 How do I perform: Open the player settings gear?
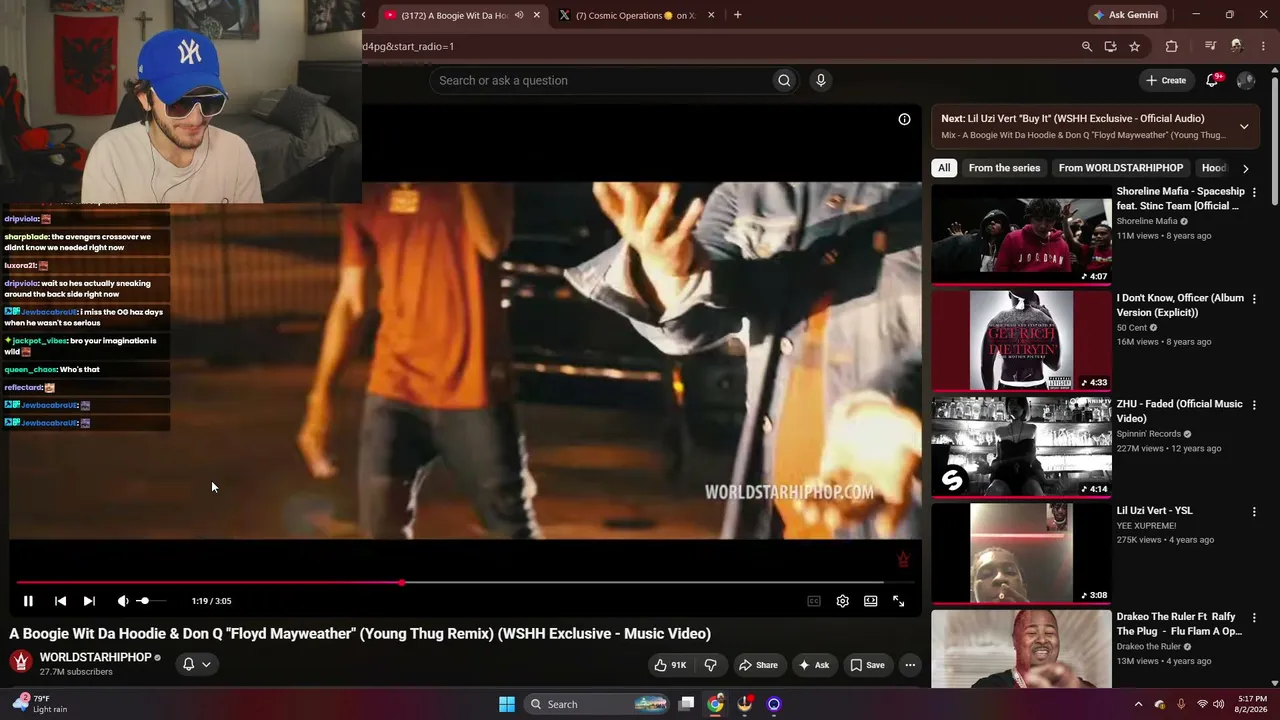point(843,601)
